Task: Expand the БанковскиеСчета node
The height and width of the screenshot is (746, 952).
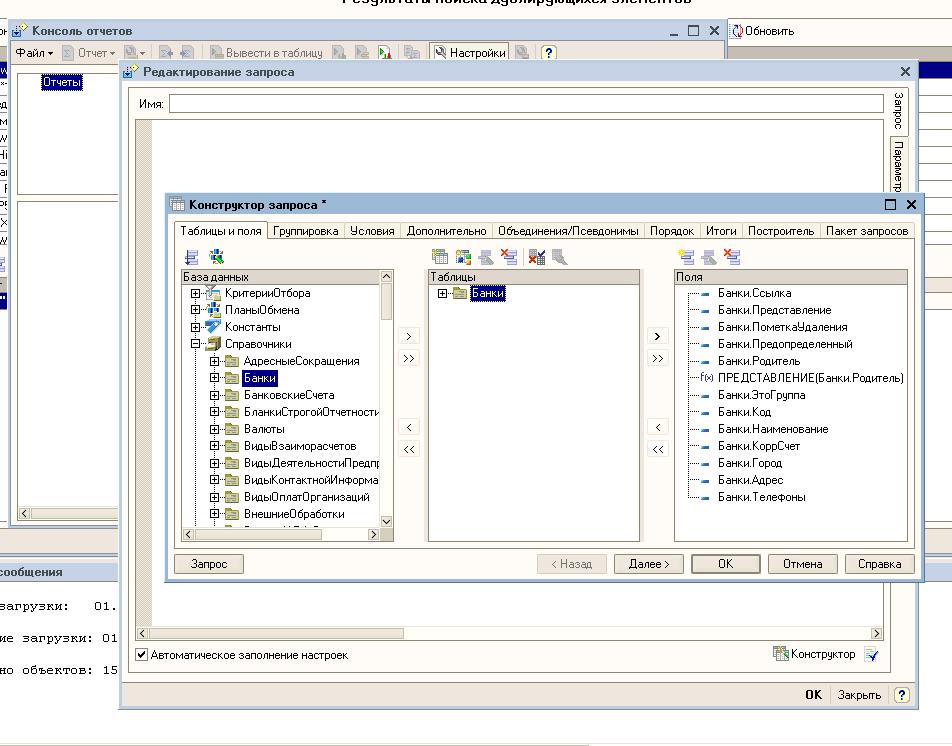Action: point(214,395)
